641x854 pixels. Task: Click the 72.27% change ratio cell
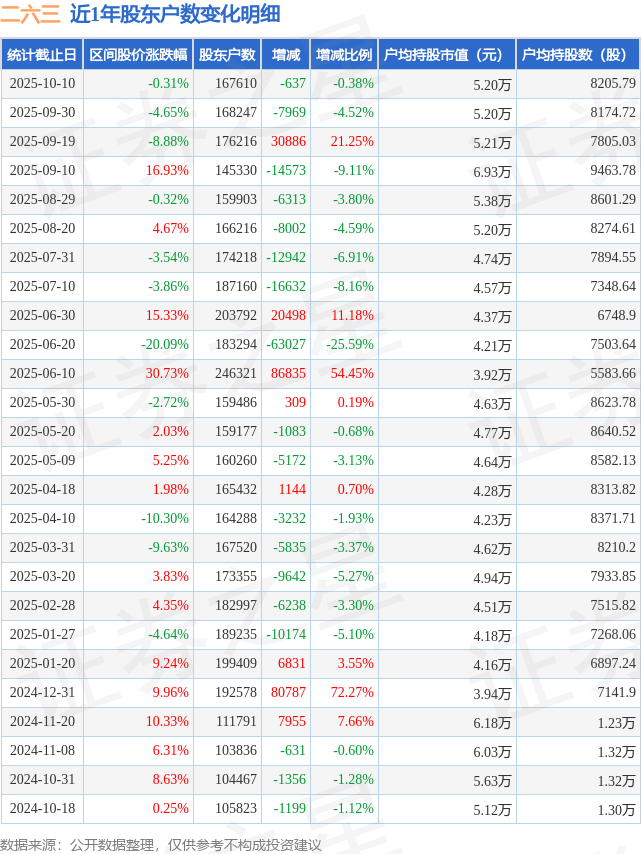(352, 693)
